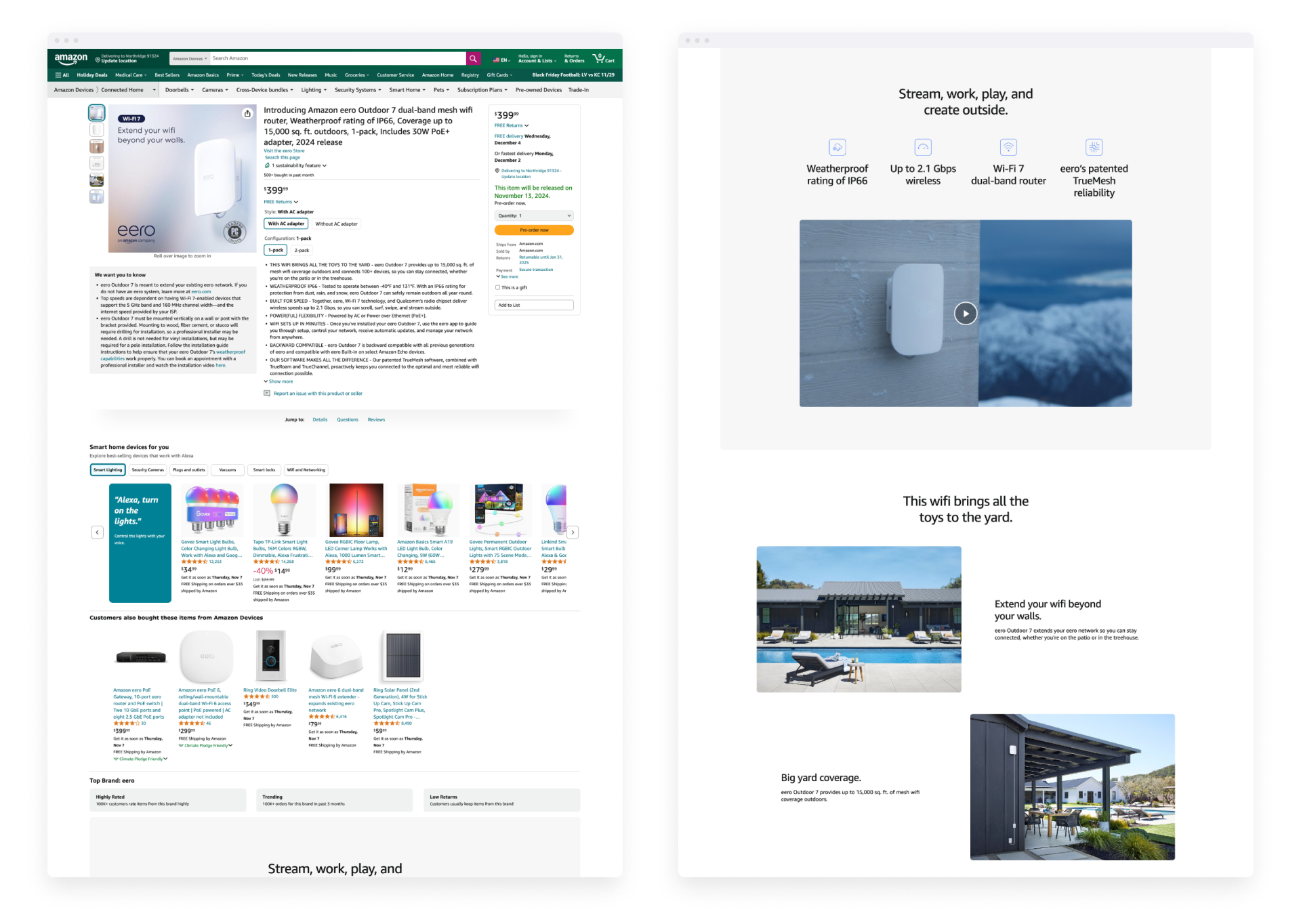
Task: Expand the 1 sustainability feature details
Action: (x=299, y=165)
